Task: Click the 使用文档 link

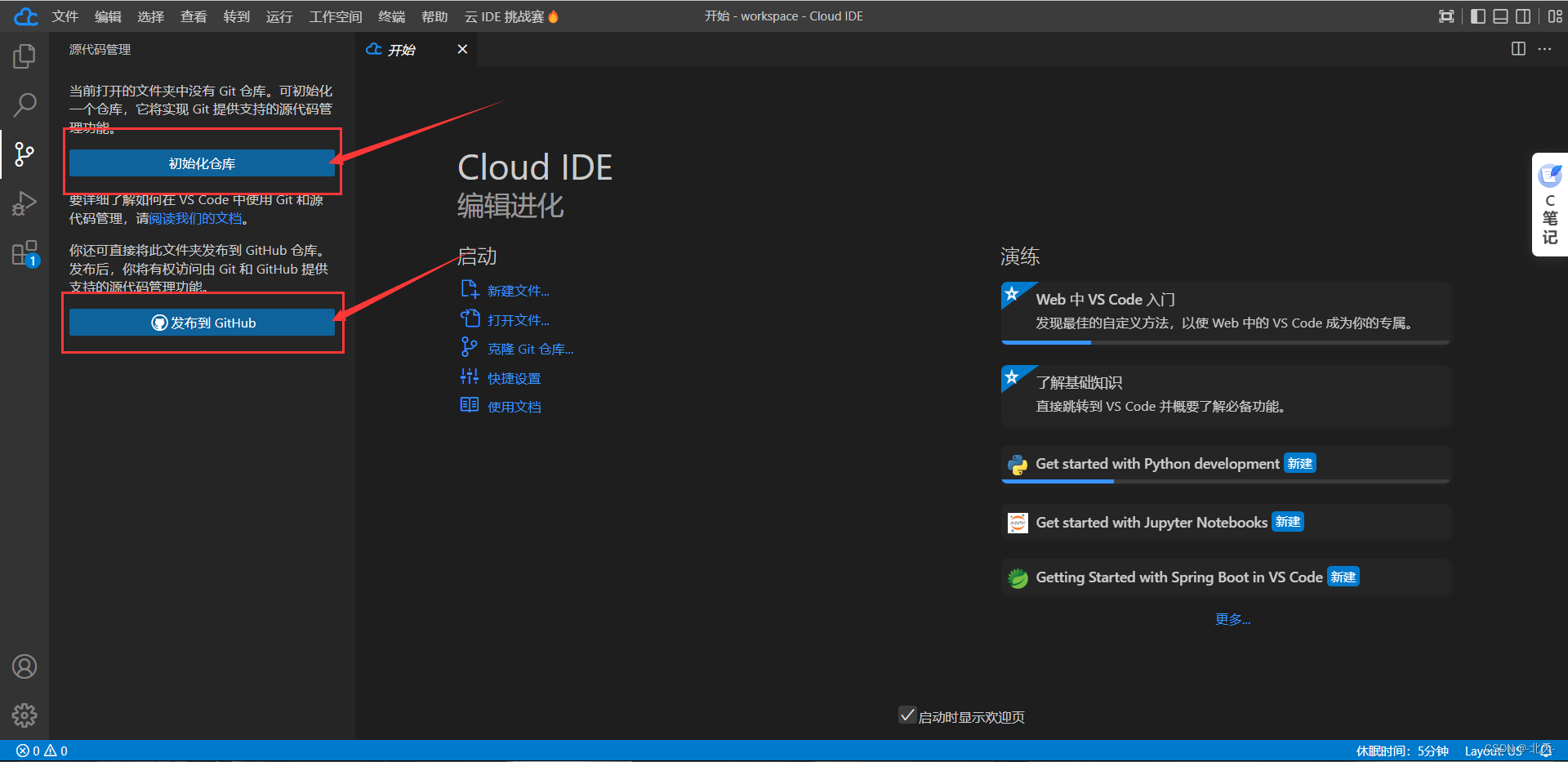Action: [514, 407]
